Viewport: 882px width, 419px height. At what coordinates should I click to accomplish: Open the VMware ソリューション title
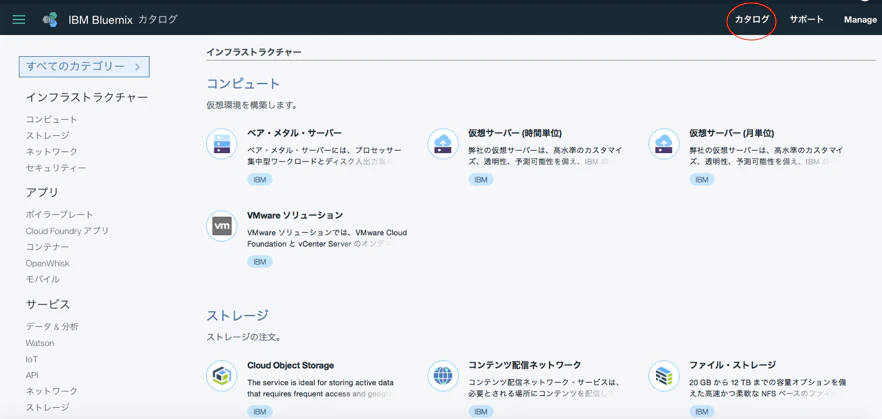pos(295,215)
